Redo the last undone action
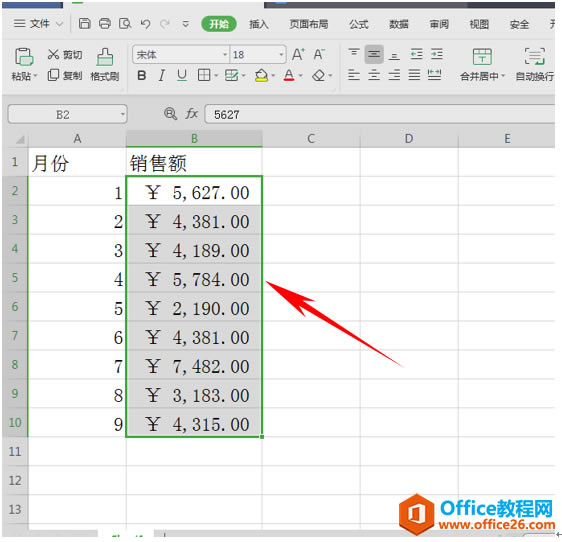Viewport: 562px width, 542px height. (x=165, y=24)
